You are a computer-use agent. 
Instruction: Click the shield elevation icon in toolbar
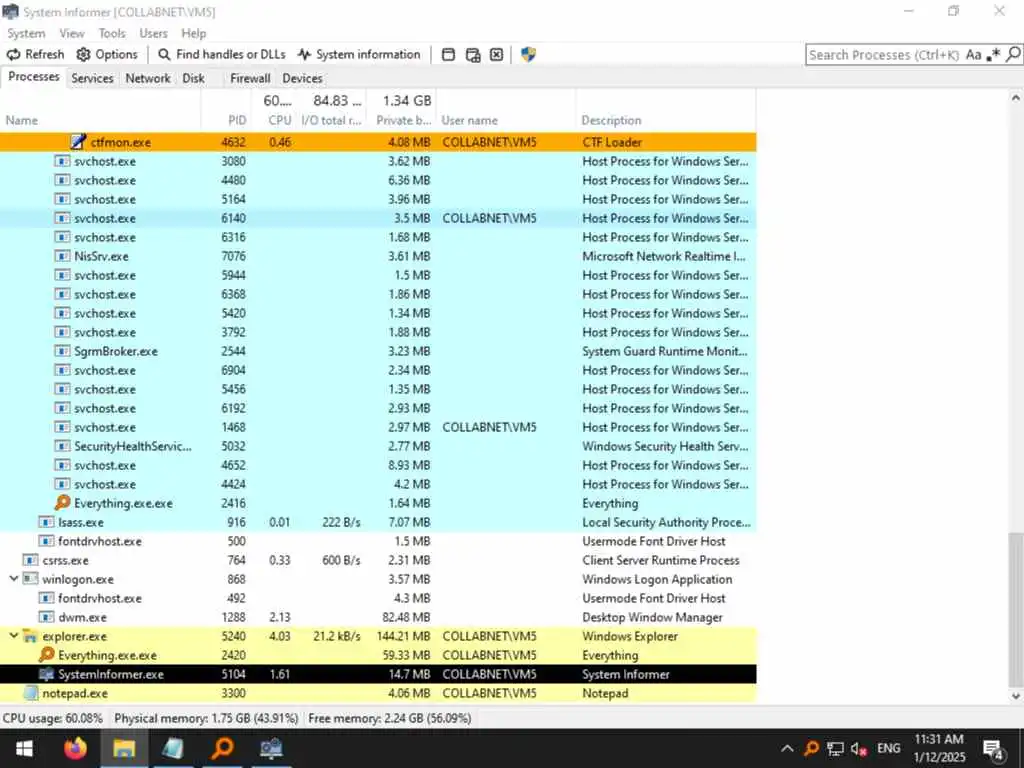[x=528, y=54]
